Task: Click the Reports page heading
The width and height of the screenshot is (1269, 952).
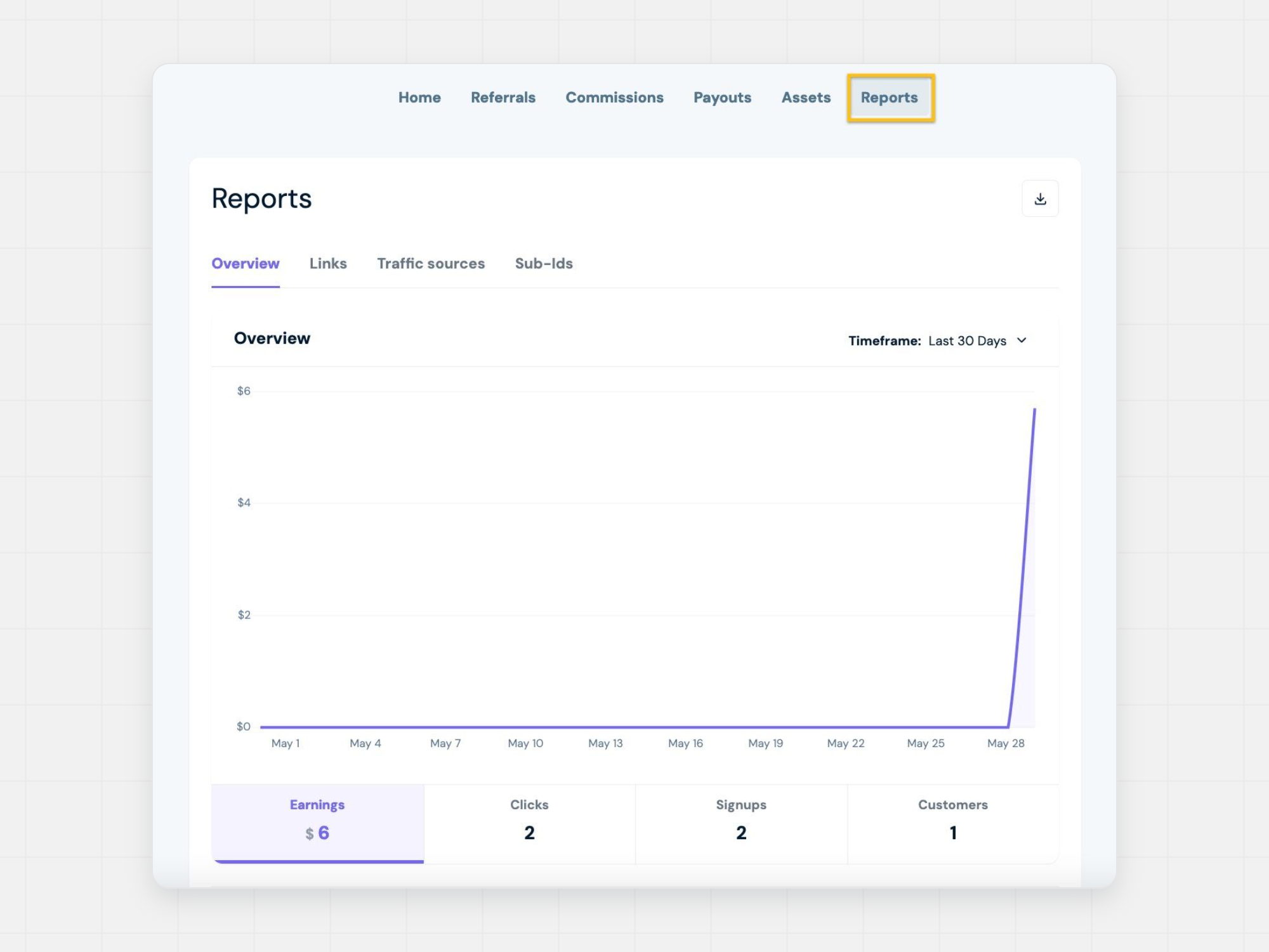Action: (x=261, y=199)
